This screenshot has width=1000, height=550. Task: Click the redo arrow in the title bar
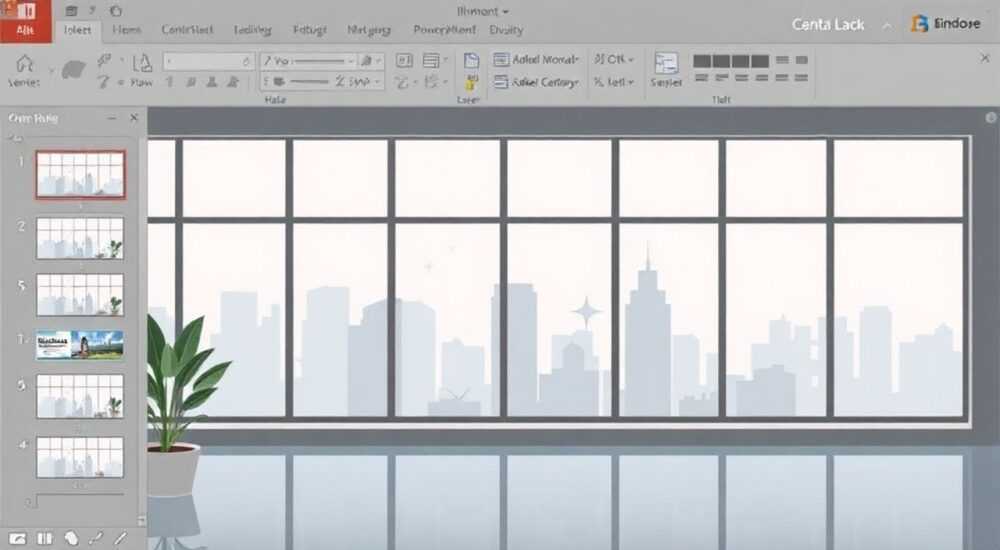115,11
